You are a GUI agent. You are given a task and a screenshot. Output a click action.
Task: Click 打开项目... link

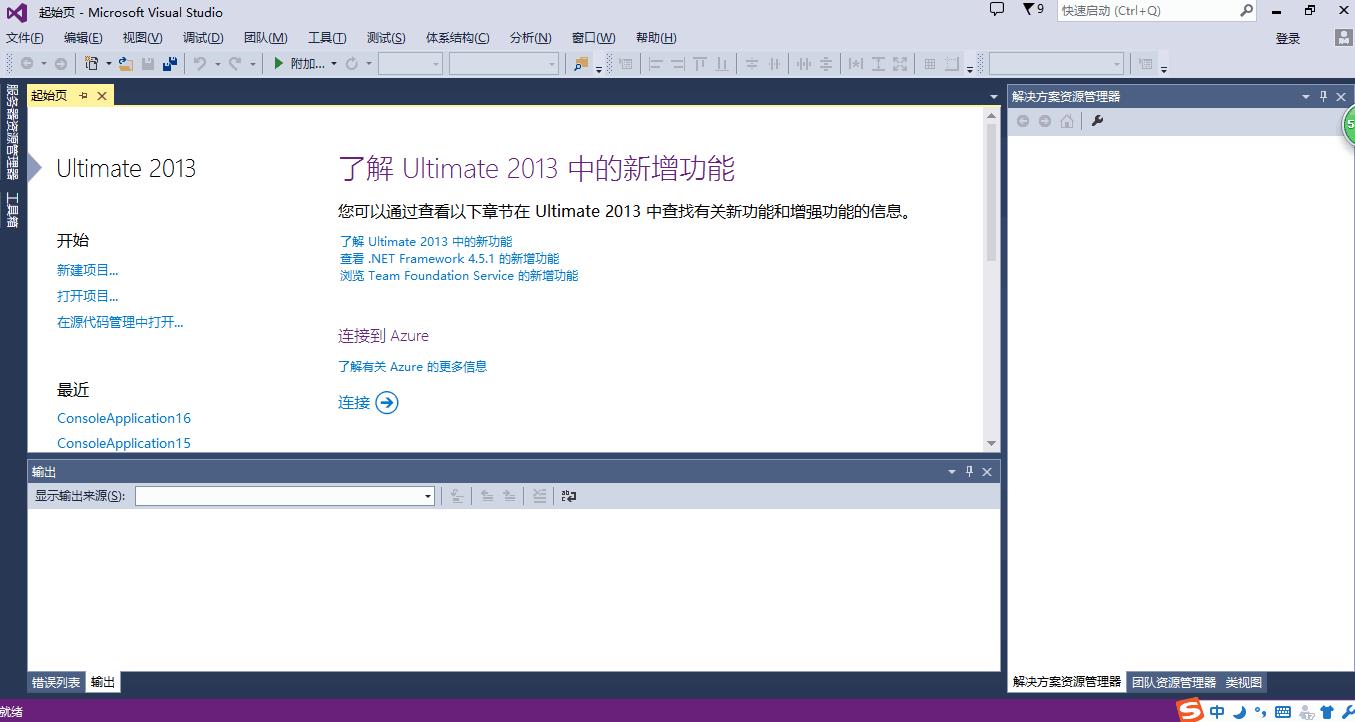click(88, 296)
